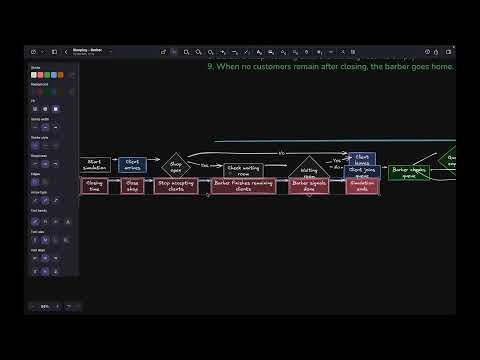Set sloppiness to architect (first option)
Viewport: 480px width, 360px height.
pos(35,164)
